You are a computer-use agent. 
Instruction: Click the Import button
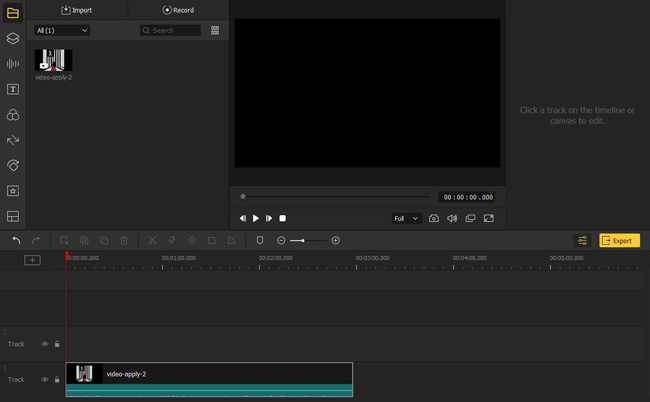coord(77,10)
